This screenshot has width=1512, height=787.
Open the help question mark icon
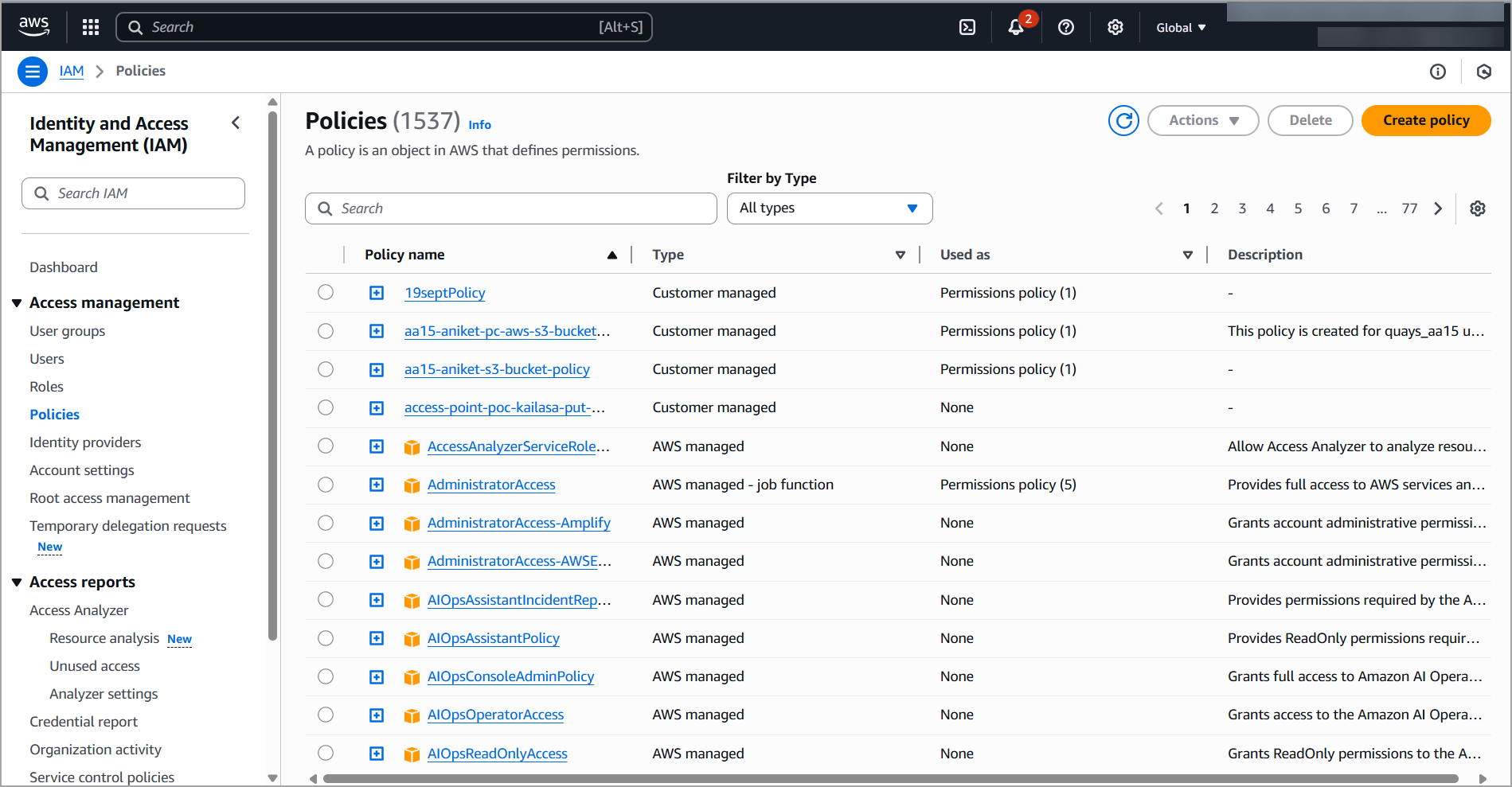(x=1066, y=27)
